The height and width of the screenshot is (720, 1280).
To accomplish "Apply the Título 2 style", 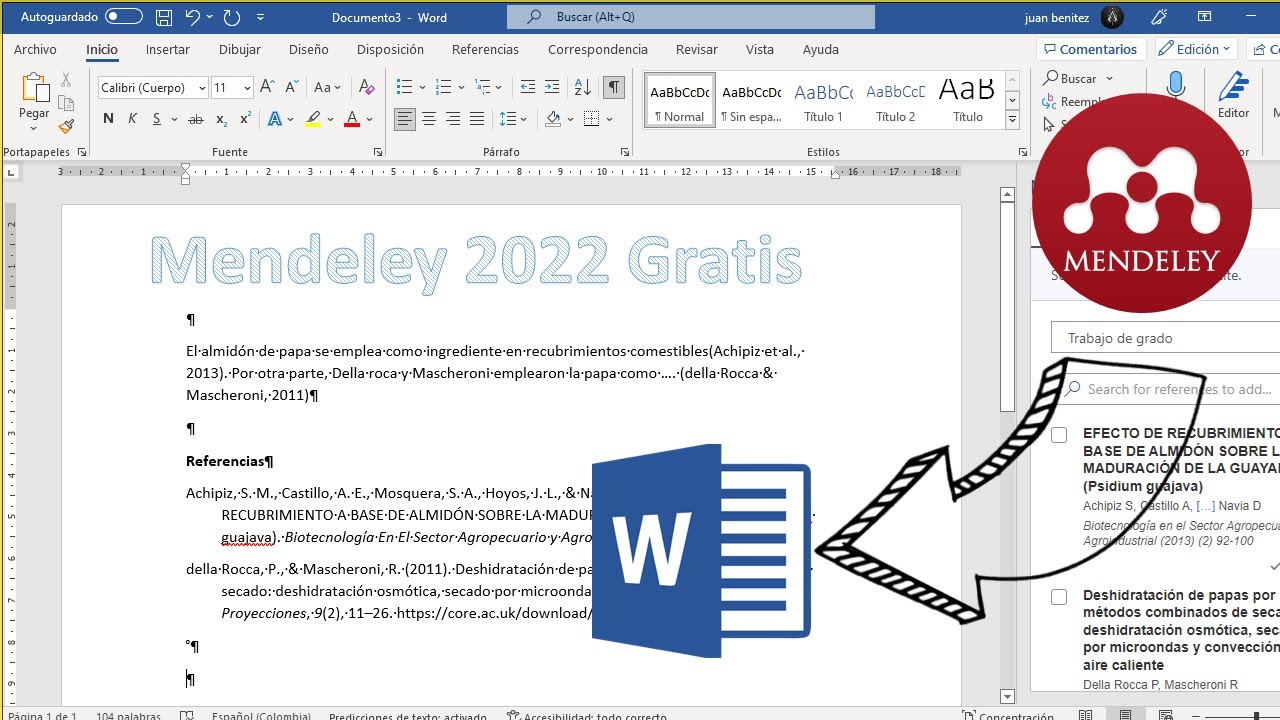I will point(895,100).
